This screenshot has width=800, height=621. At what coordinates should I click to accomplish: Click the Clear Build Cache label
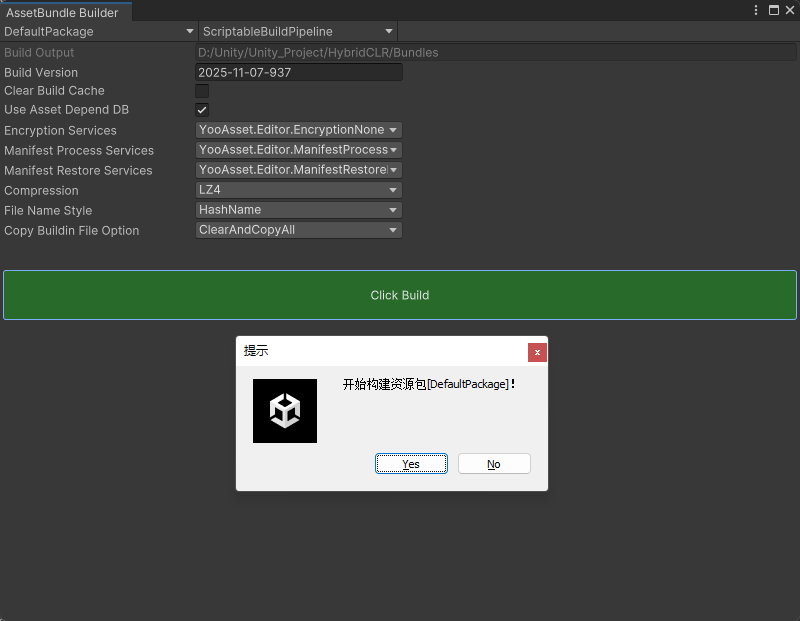pos(54,91)
